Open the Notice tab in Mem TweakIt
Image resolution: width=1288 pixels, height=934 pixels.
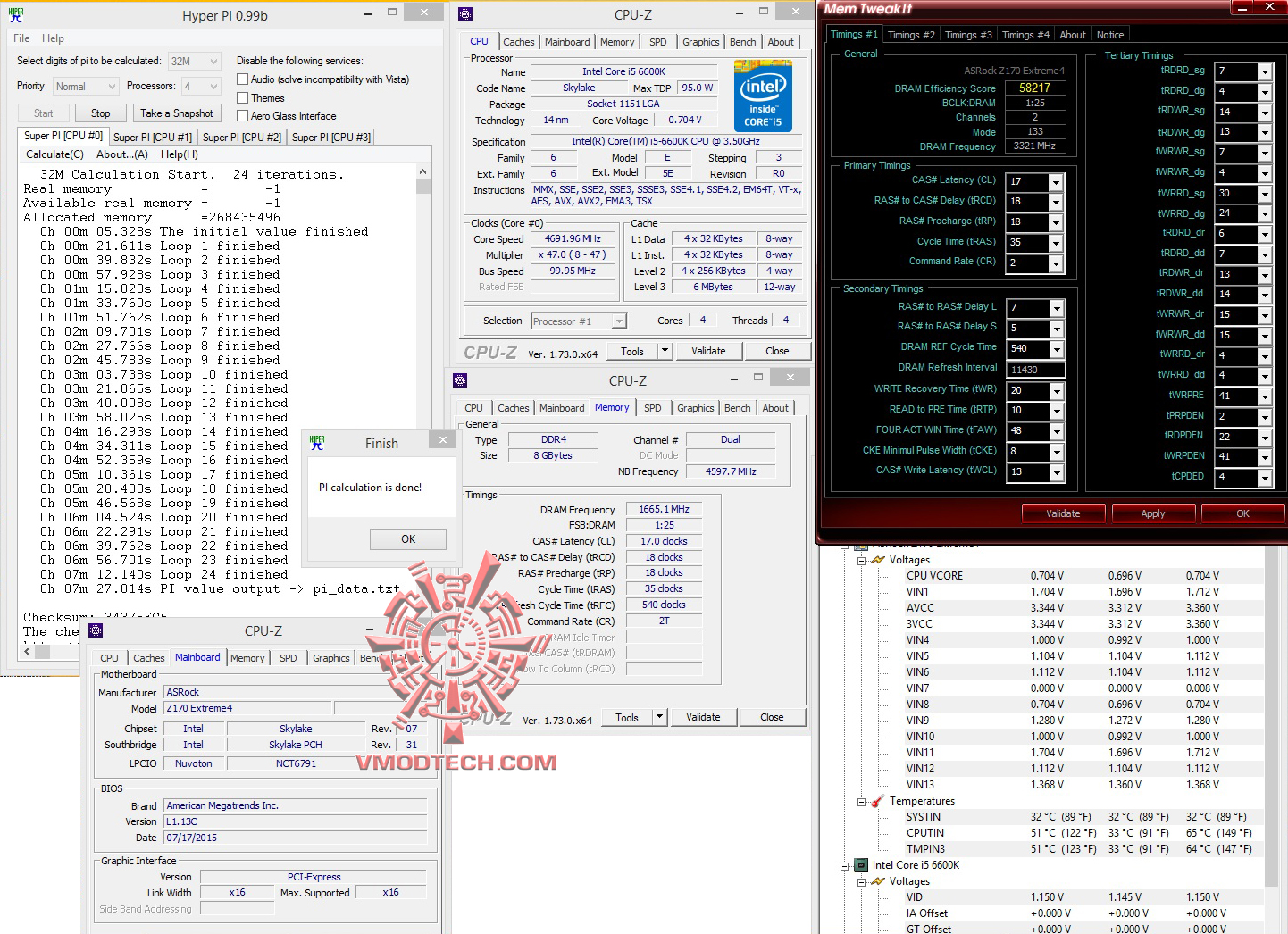tap(1110, 35)
